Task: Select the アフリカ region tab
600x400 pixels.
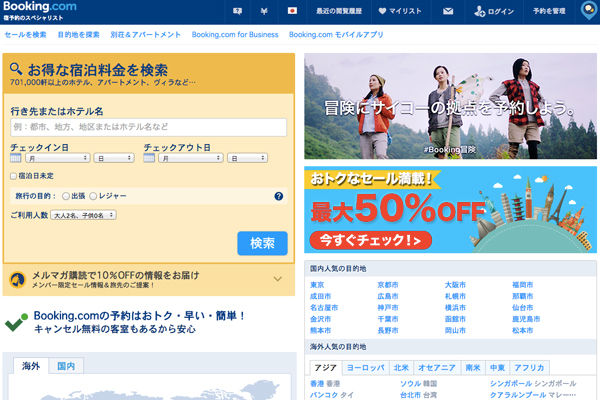Action: point(529,368)
